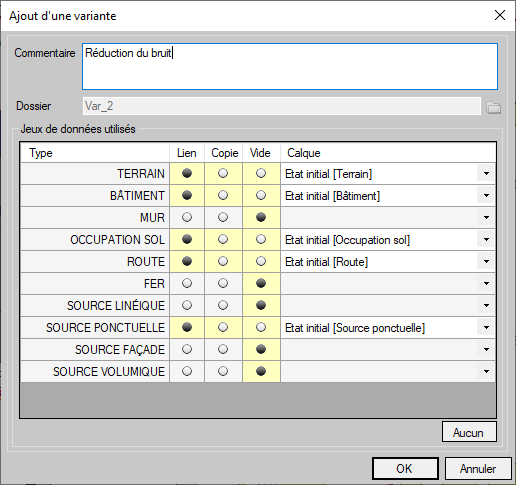Select Vide option for SOURCE PONCTUELLE row
The height and width of the screenshot is (485, 516).
coord(261,327)
